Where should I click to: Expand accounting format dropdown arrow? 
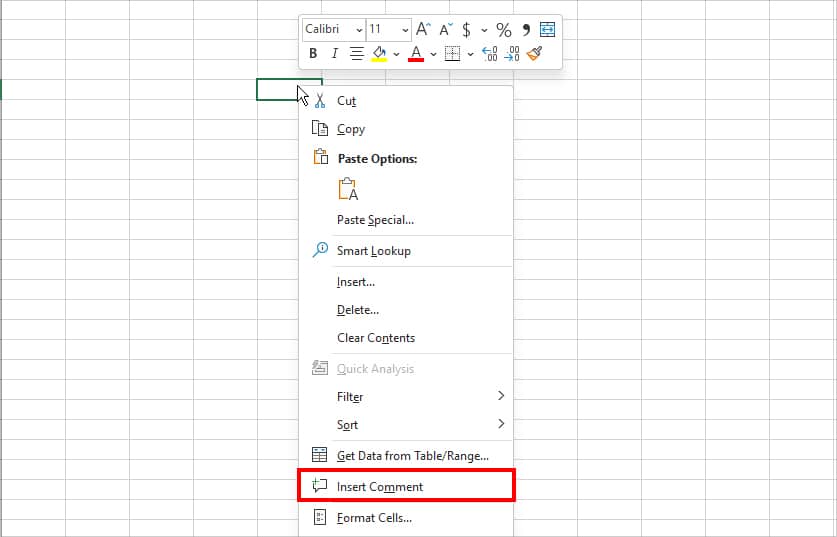pos(484,30)
